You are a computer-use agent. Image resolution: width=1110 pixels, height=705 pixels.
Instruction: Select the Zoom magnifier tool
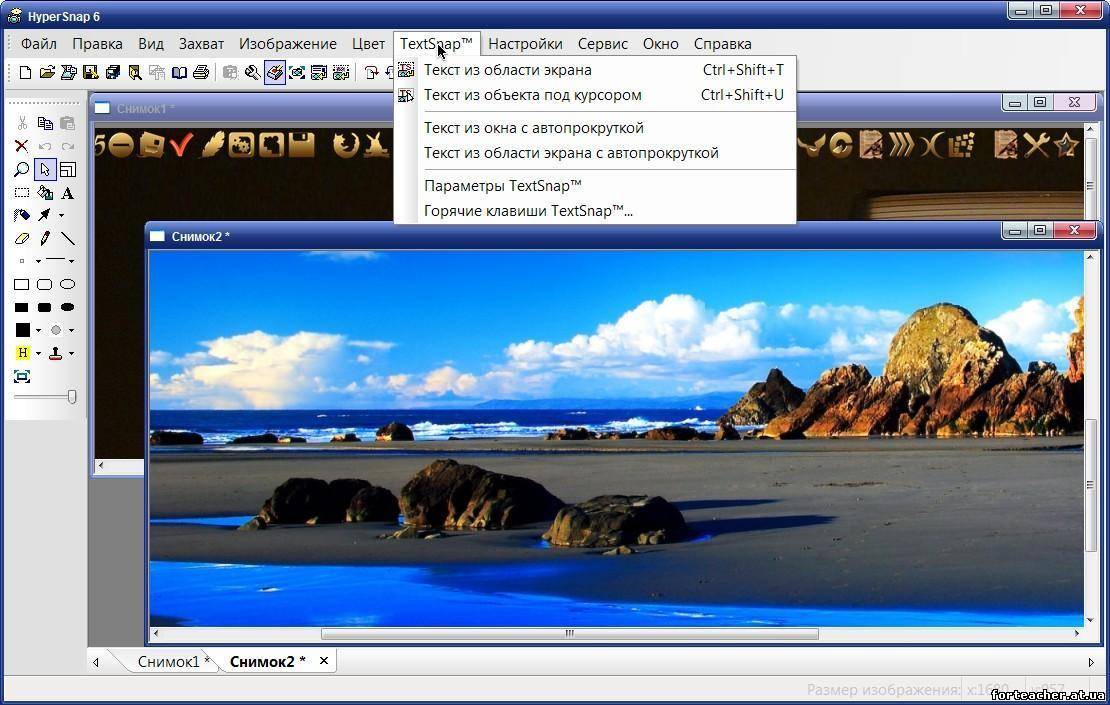(x=21, y=168)
